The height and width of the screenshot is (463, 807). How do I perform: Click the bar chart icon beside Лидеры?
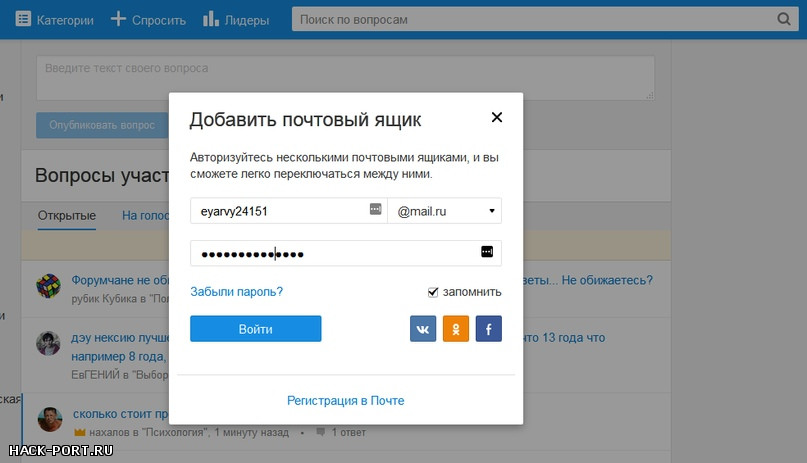coord(210,19)
